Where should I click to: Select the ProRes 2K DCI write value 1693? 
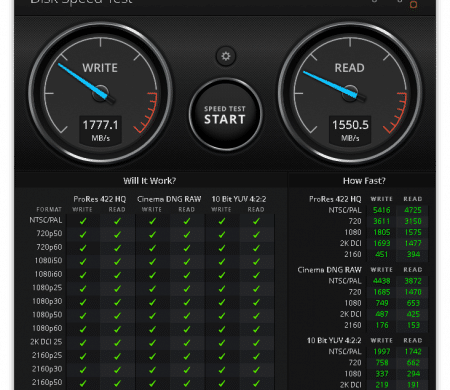pos(382,243)
